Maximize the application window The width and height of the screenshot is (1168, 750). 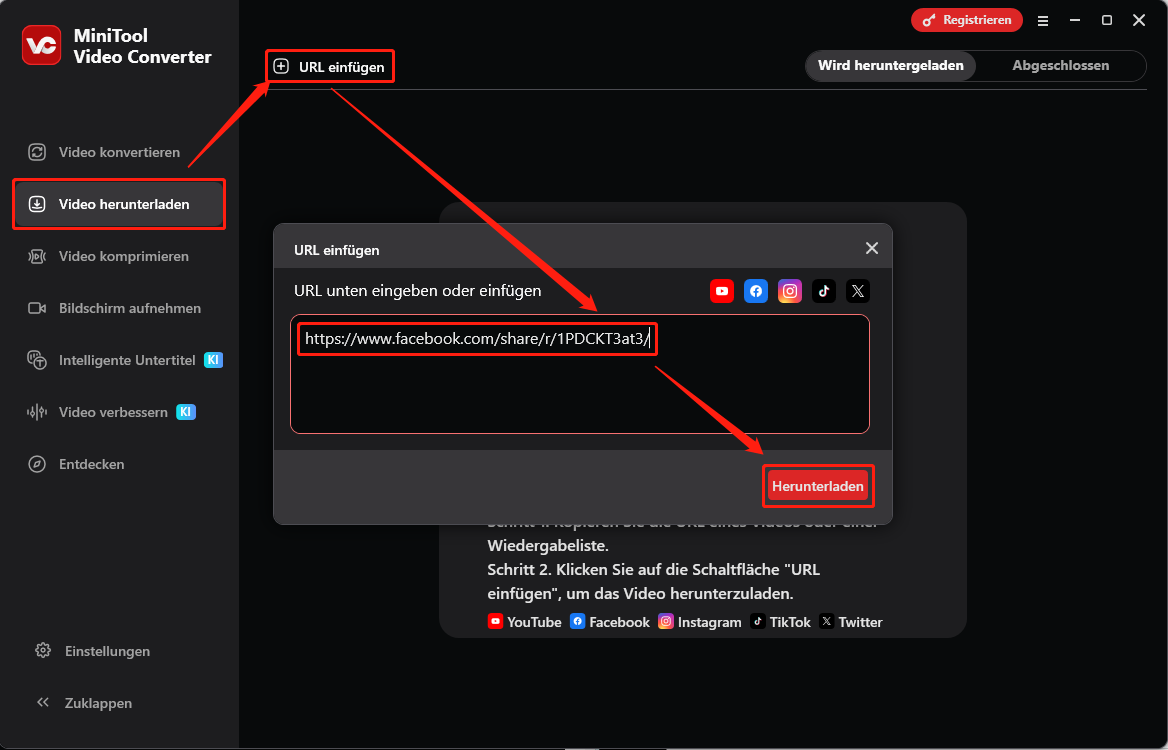[x=1107, y=21]
